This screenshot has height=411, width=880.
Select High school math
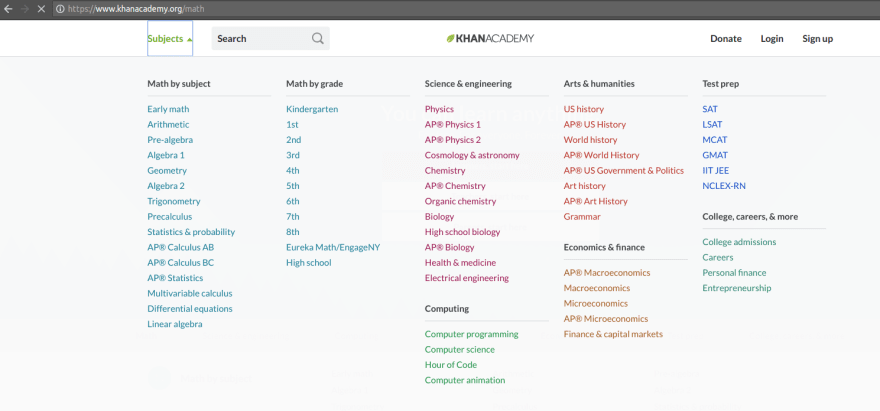(x=309, y=263)
